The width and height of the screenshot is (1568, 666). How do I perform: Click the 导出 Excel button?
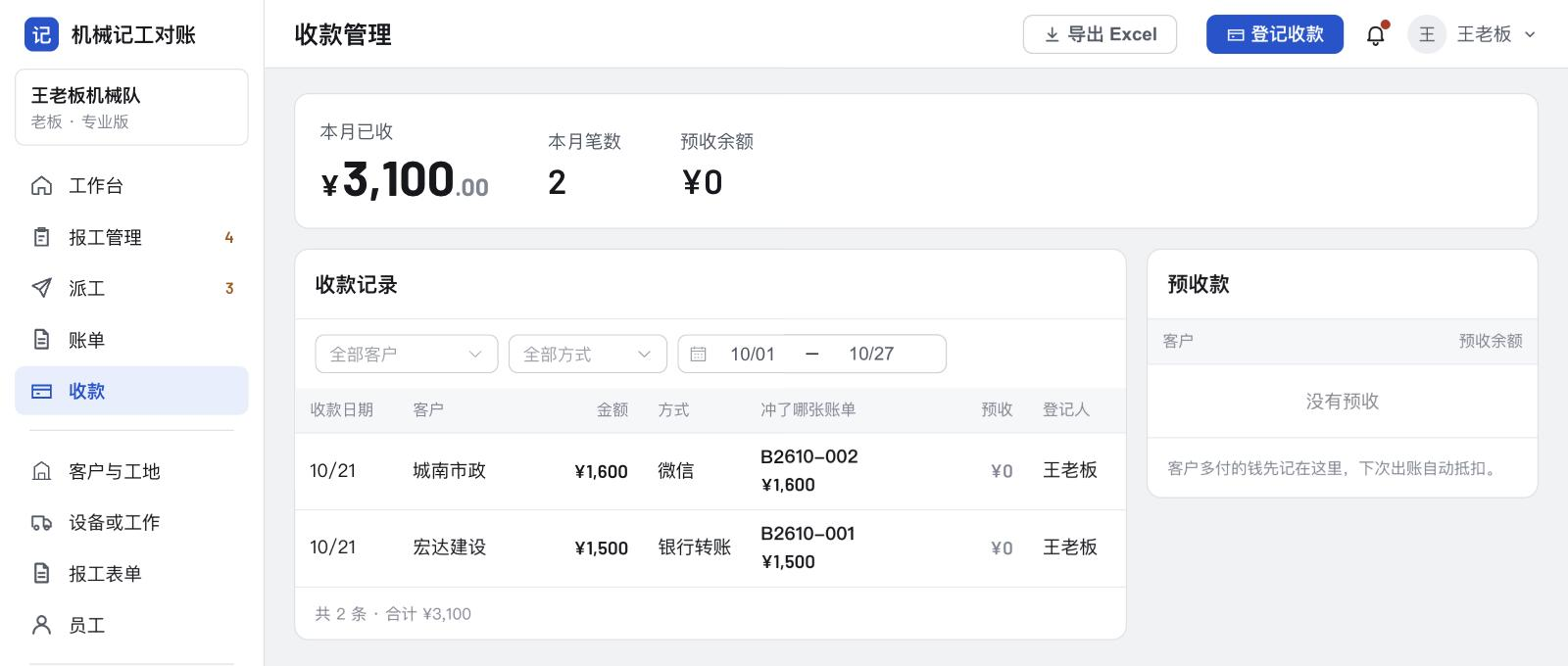point(1100,34)
